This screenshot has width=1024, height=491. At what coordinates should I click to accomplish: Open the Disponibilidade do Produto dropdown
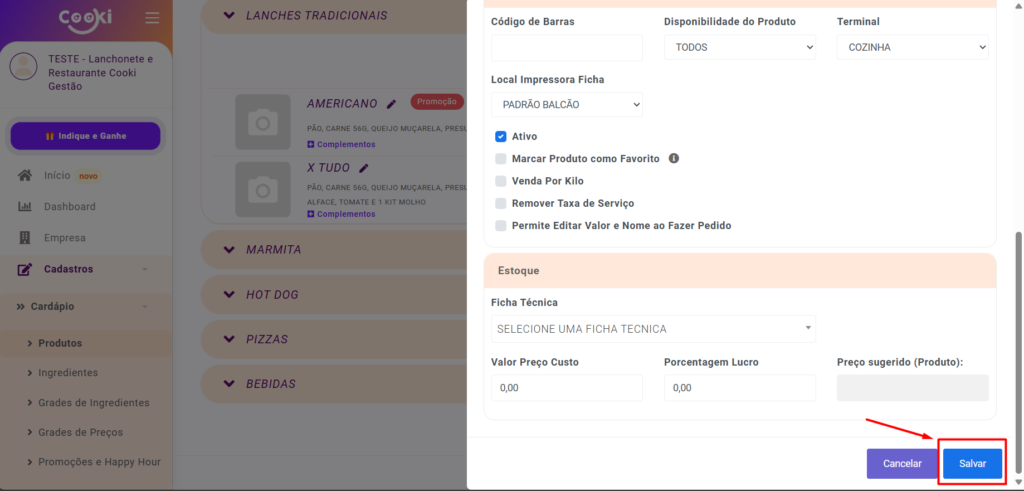point(739,47)
